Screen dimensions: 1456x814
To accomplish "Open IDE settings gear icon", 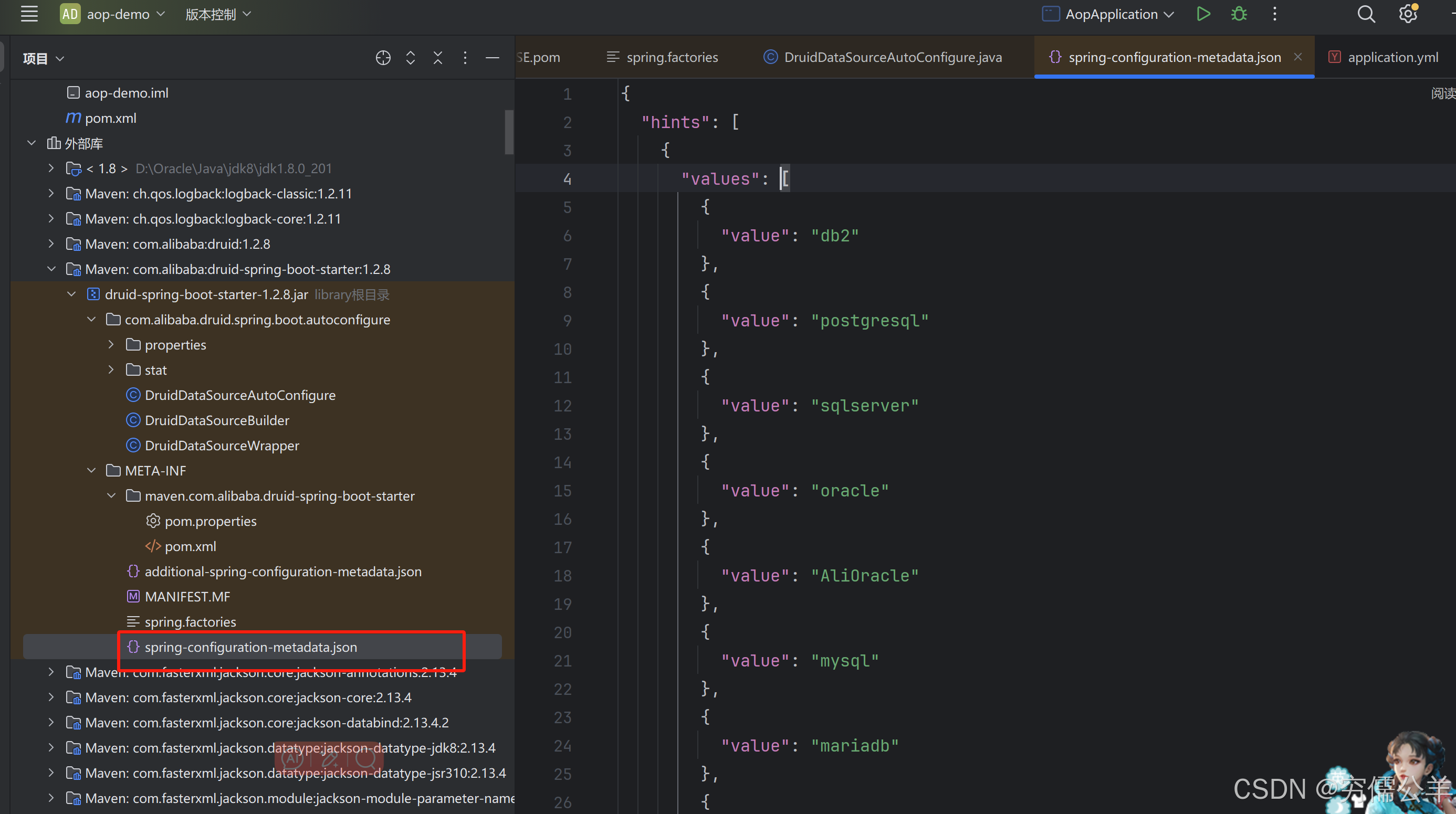I will pyautogui.click(x=1407, y=14).
